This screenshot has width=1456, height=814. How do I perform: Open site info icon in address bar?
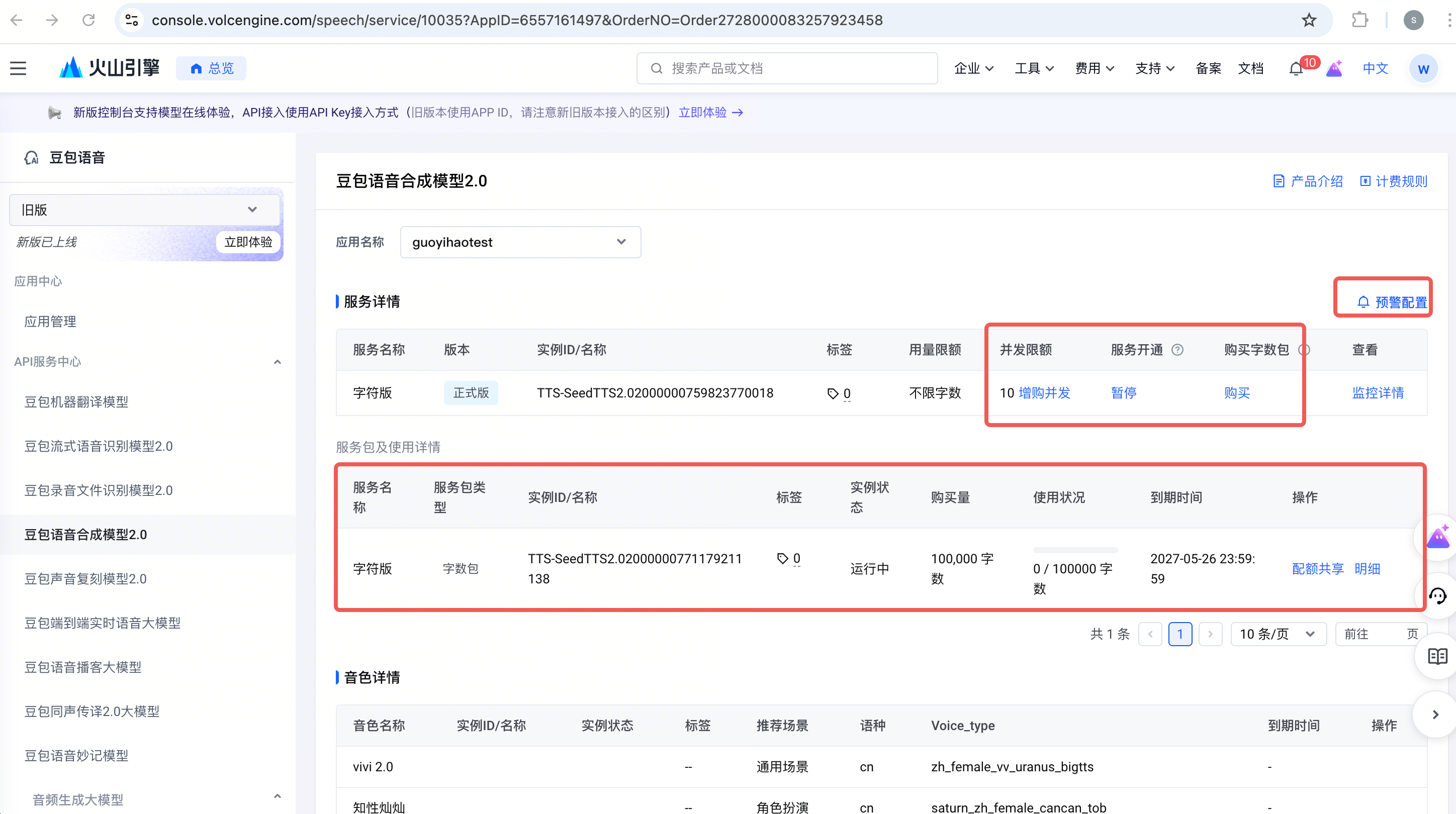[132, 20]
